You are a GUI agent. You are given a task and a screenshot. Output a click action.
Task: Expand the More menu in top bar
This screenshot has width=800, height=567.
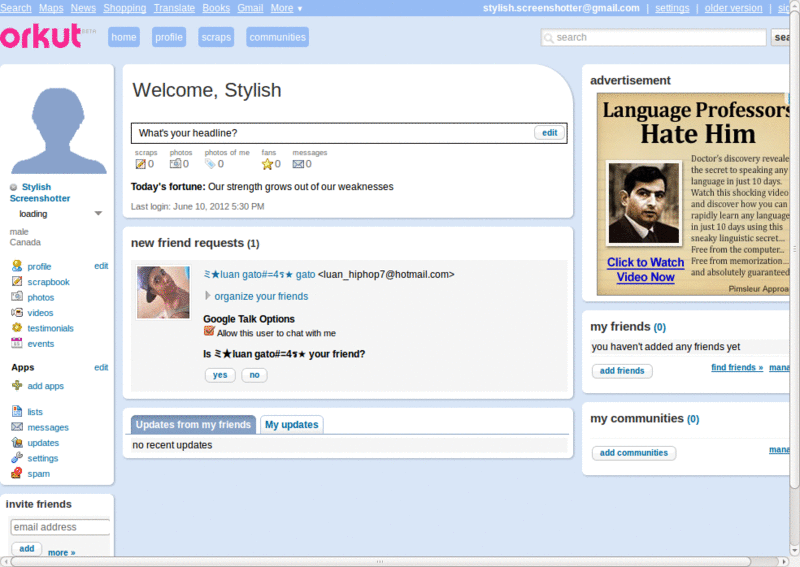(x=286, y=8)
